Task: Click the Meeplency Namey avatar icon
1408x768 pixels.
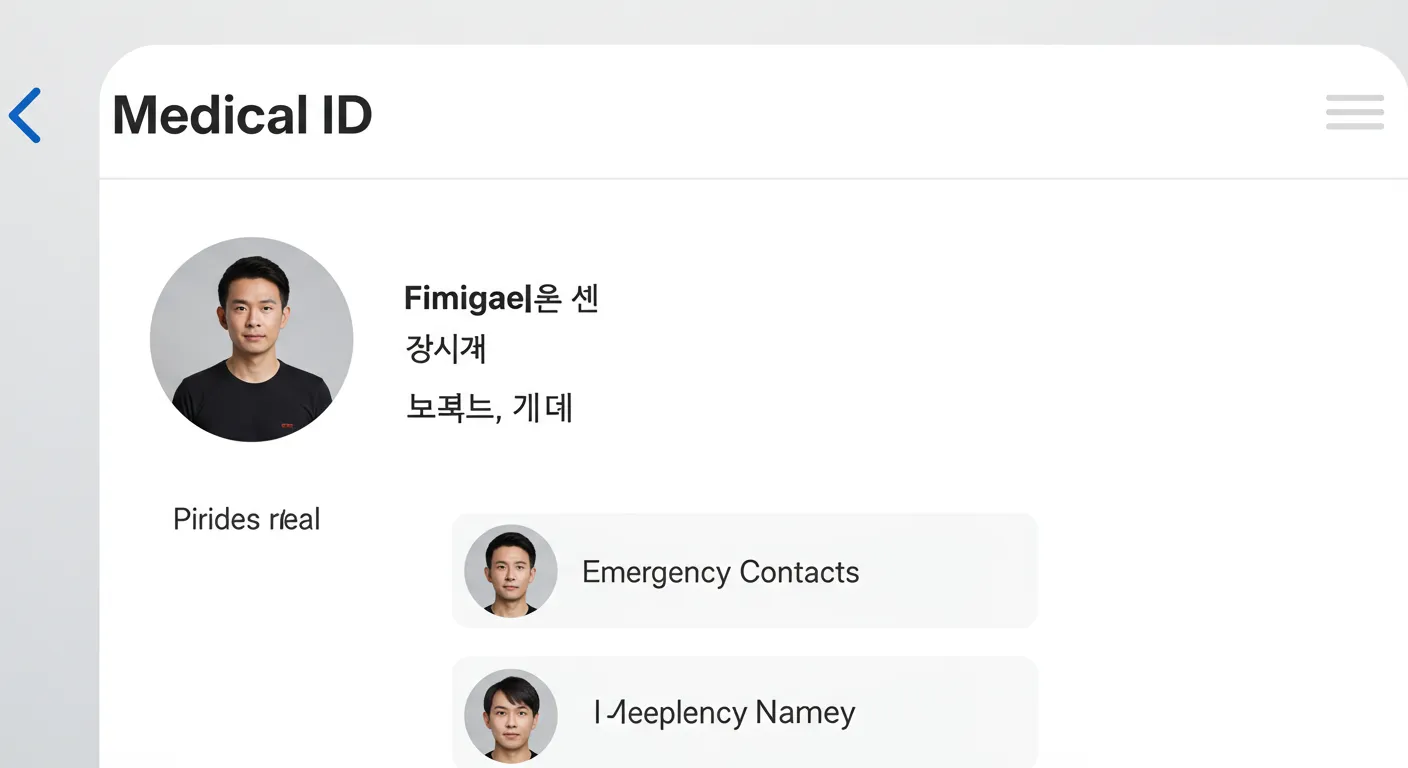Action: [510, 712]
